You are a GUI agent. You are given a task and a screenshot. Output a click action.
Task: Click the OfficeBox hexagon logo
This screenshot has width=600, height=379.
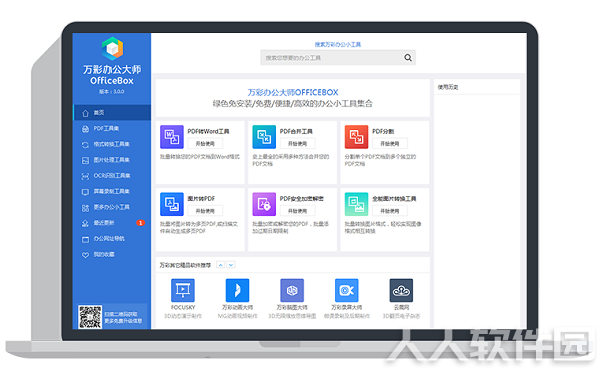click(112, 49)
